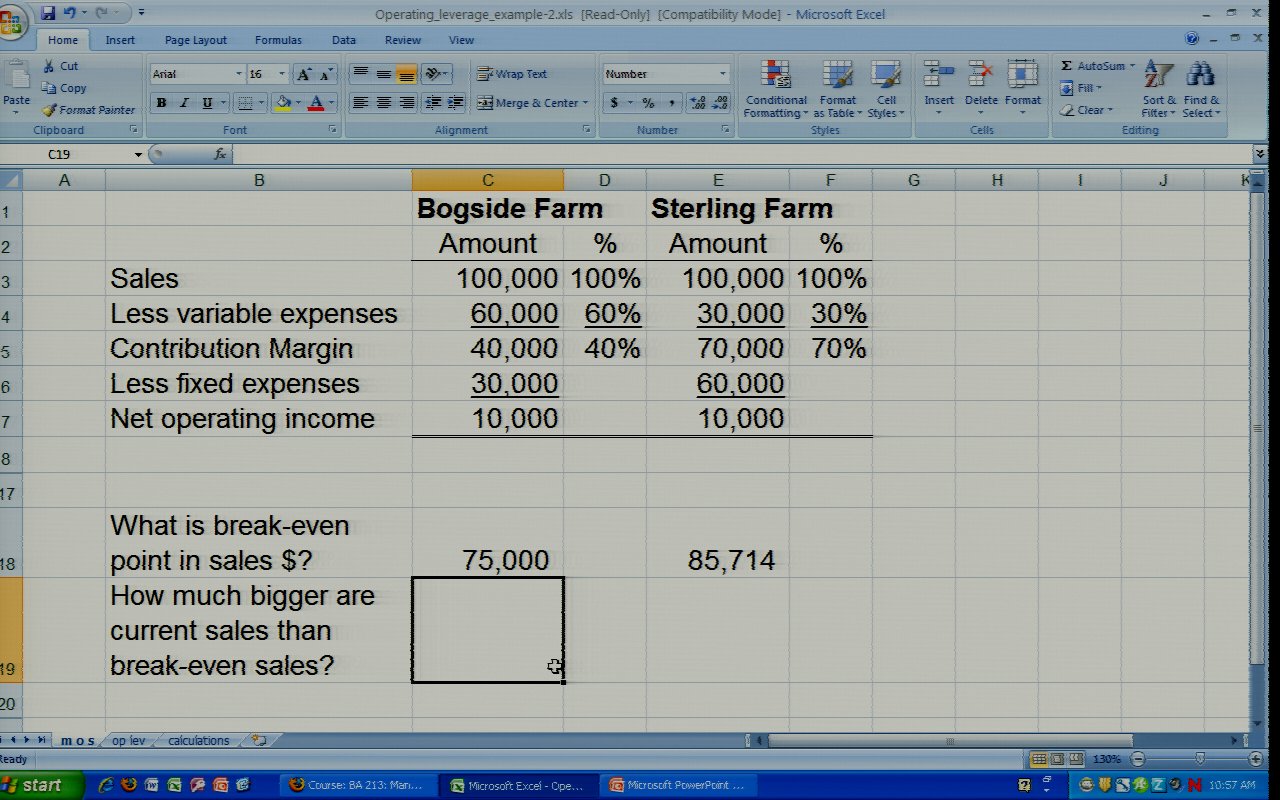Image resolution: width=1280 pixels, height=800 pixels.
Task: Apply percent style to the cell
Action: click(x=648, y=103)
